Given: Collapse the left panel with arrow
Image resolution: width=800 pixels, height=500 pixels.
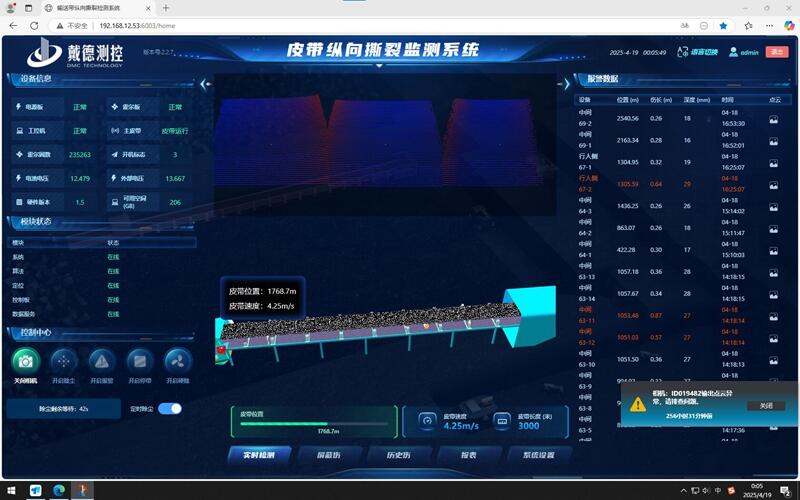Looking at the screenshot, I should pyautogui.click(x=206, y=85).
